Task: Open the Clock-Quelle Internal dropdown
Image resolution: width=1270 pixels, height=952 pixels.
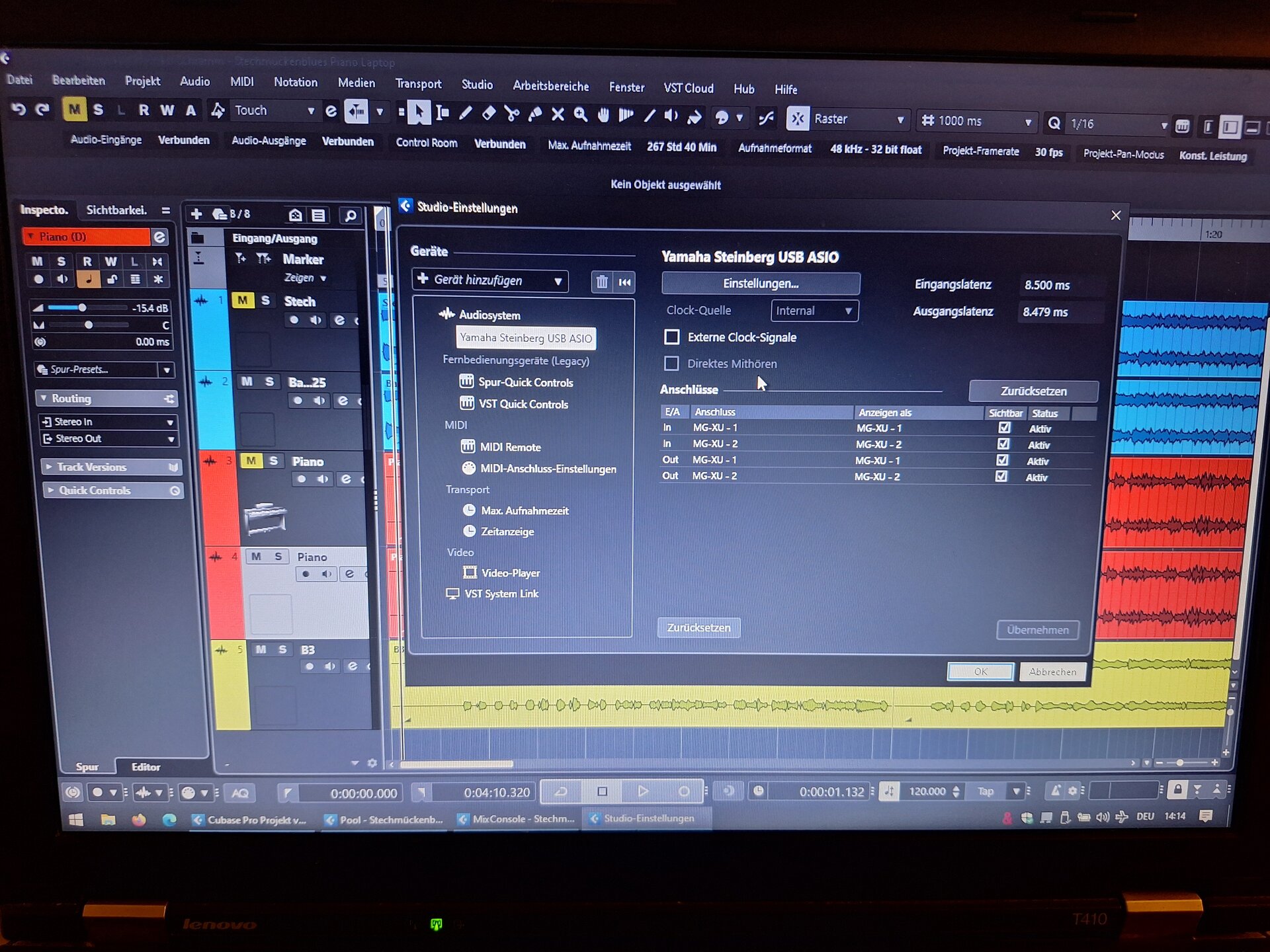Action: [x=814, y=311]
